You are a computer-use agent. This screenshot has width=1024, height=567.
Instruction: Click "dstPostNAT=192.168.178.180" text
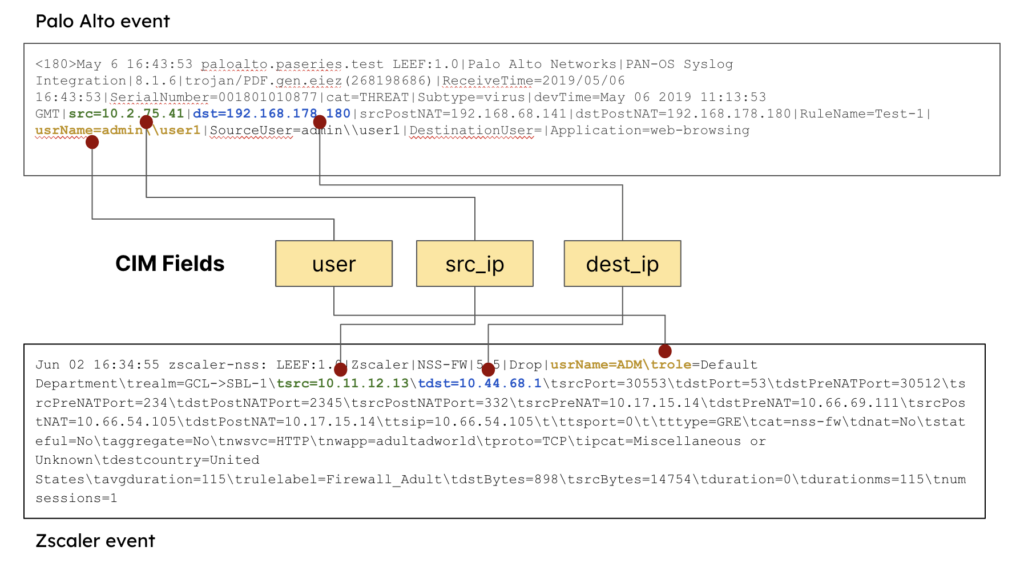tap(683, 114)
